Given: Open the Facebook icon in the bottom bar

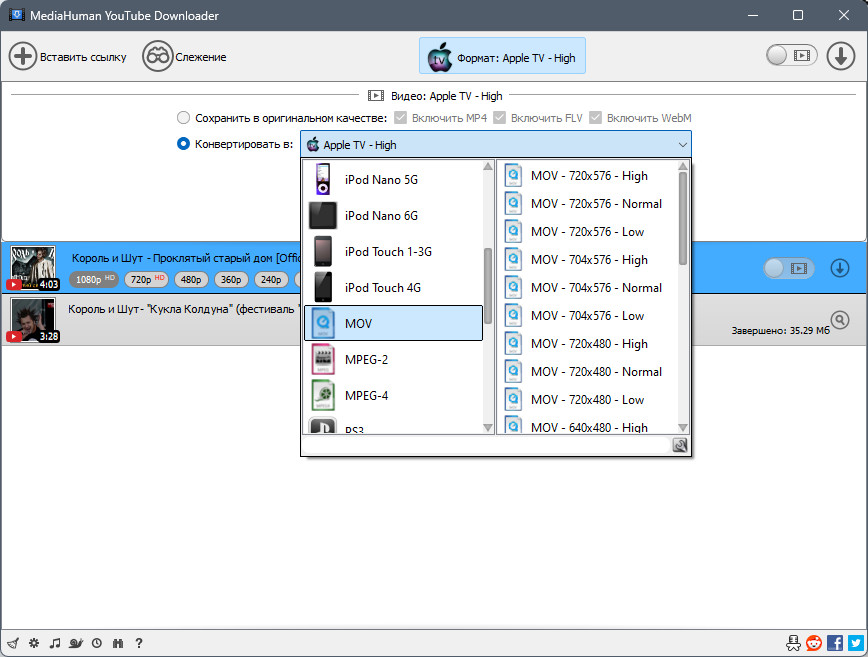Looking at the screenshot, I should click(835, 643).
